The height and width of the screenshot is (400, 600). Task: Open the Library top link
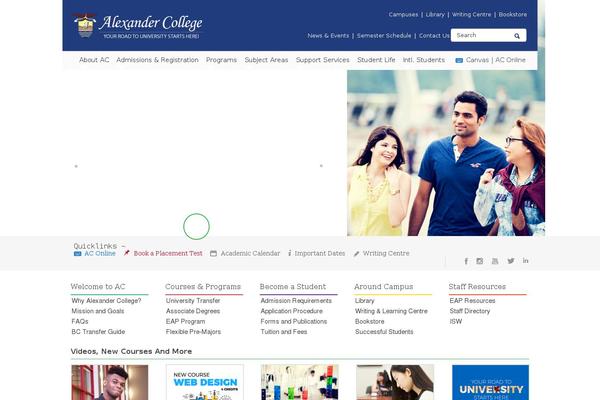[435, 15]
